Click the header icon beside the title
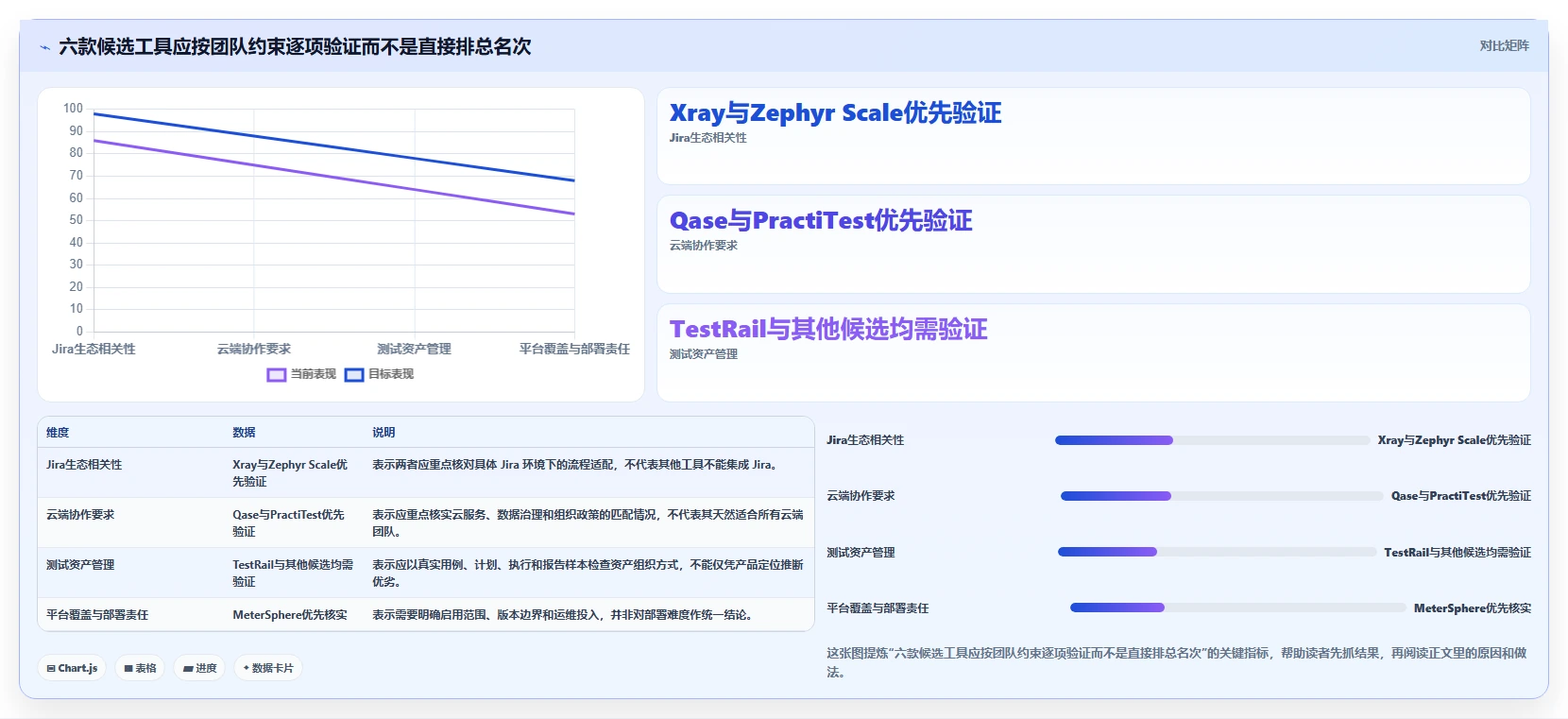This screenshot has height=719, width=1568. (x=44, y=47)
